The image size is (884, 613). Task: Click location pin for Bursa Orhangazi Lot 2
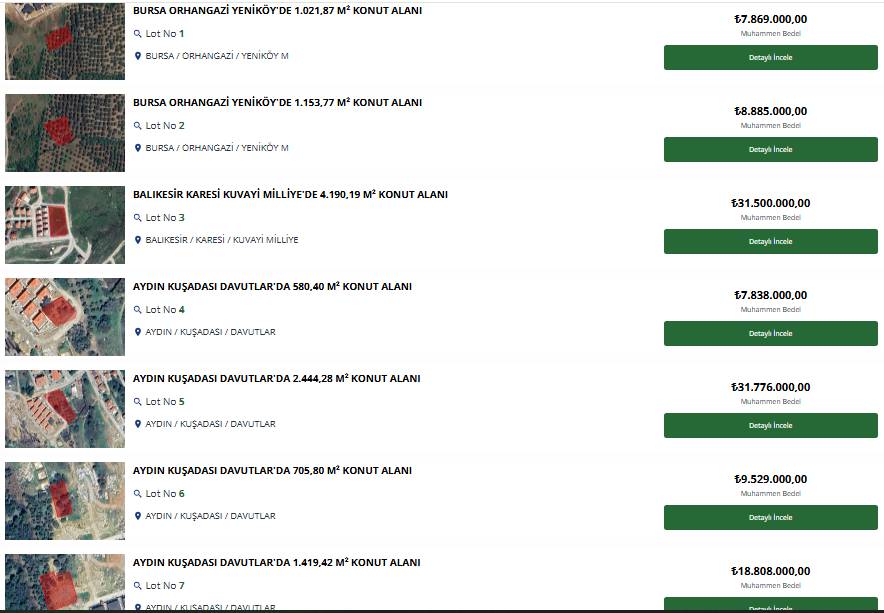pos(138,148)
